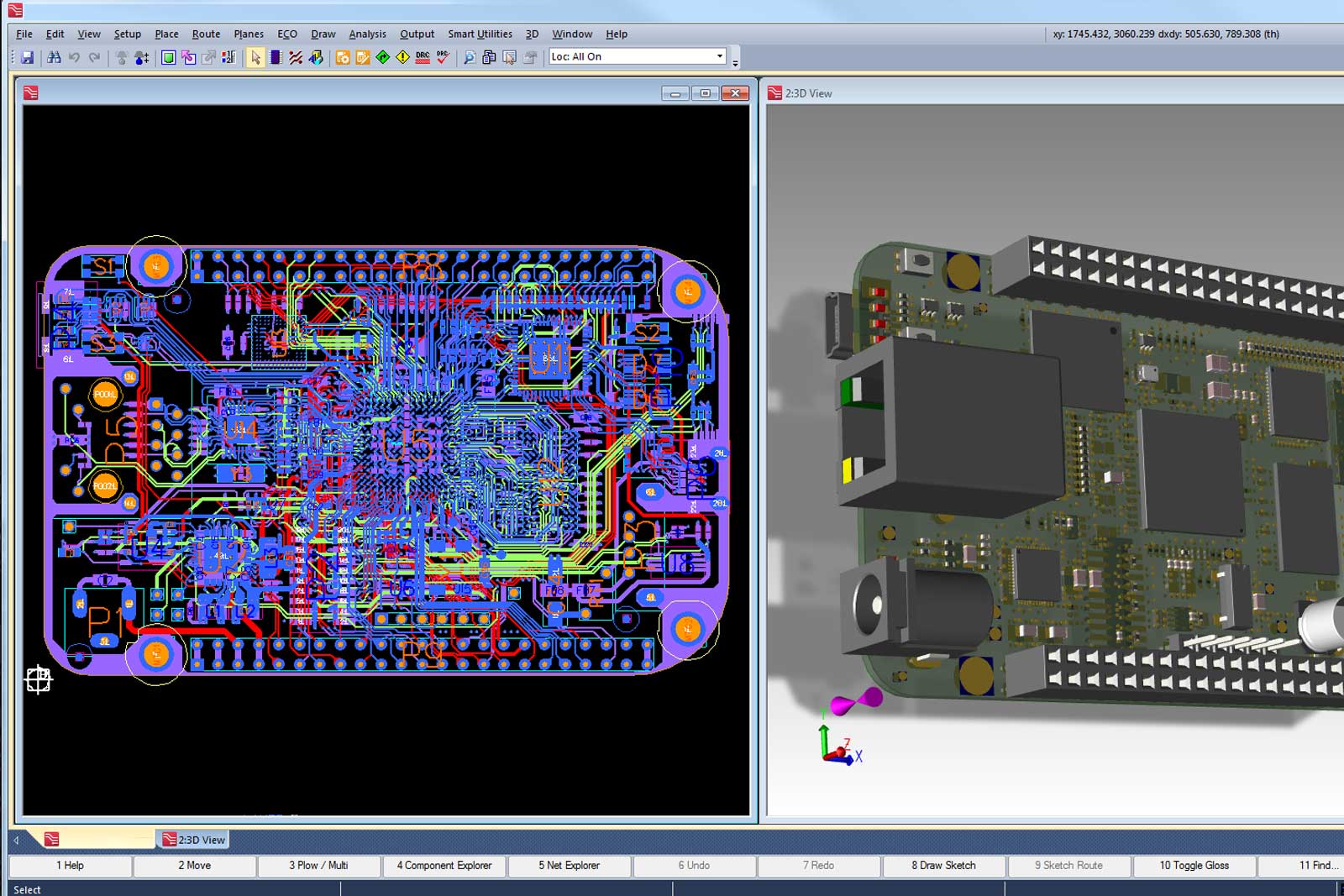Click the red DRC check icon
The image size is (1344, 896).
point(423,57)
